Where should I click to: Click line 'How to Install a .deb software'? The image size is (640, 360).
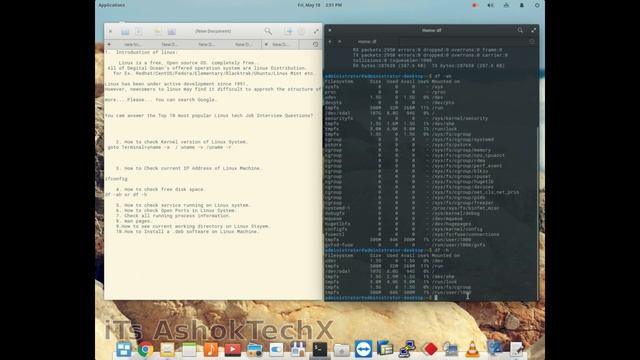coord(187,231)
